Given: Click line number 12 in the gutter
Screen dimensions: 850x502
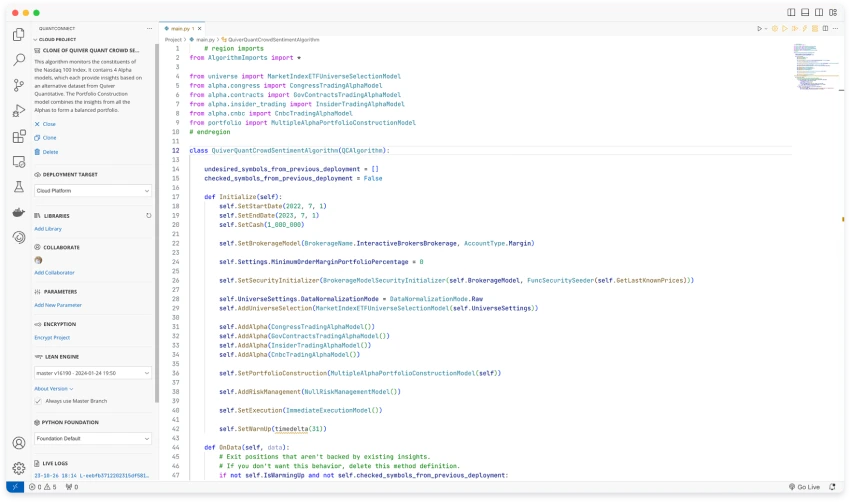Looking at the screenshot, I should tap(176, 151).
